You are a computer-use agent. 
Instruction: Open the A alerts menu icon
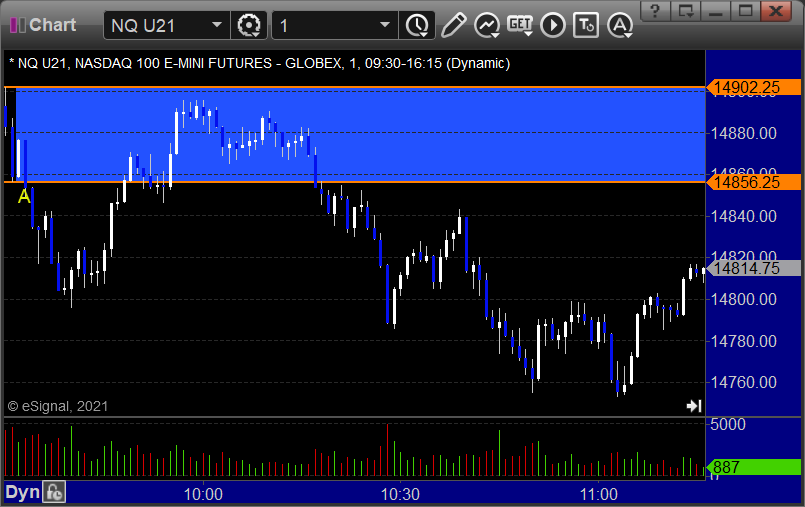(620, 25)
